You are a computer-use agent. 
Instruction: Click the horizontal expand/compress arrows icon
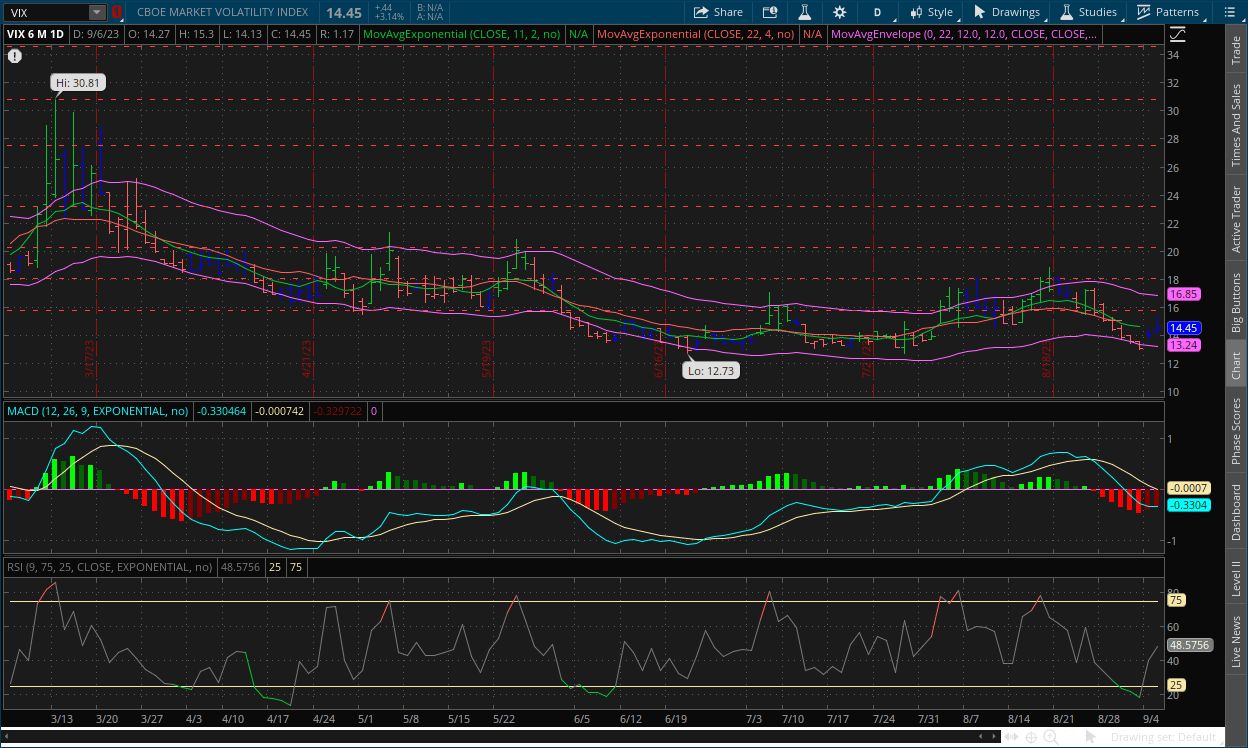1013,738
